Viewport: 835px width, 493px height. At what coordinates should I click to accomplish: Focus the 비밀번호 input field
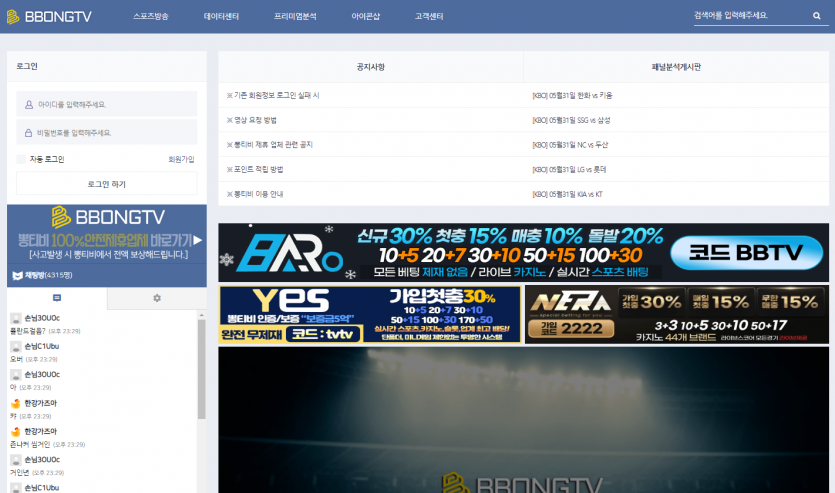(x=107, y=133)
